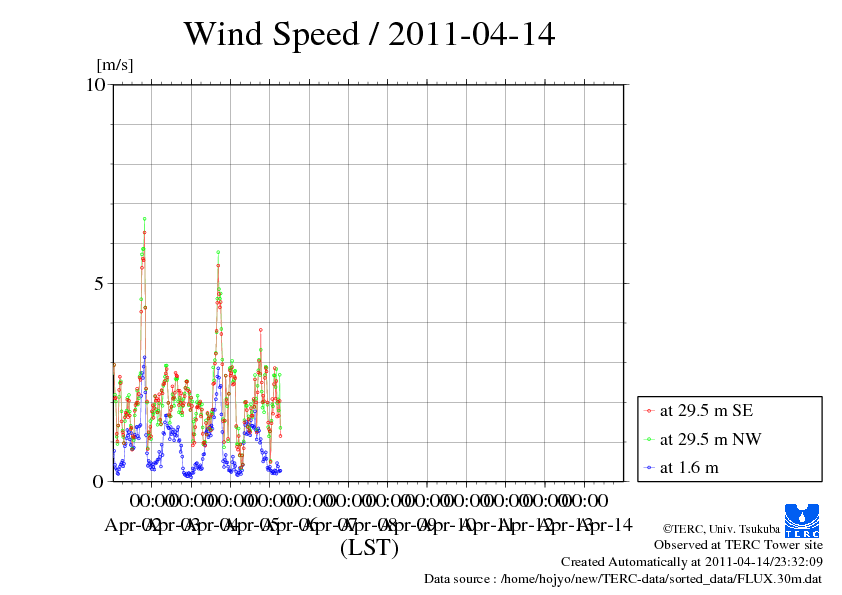Click the 'Wind Speed / 2011-04-14' chart title
The width and height of the screenshot is (842, 595).
[369, 35]
